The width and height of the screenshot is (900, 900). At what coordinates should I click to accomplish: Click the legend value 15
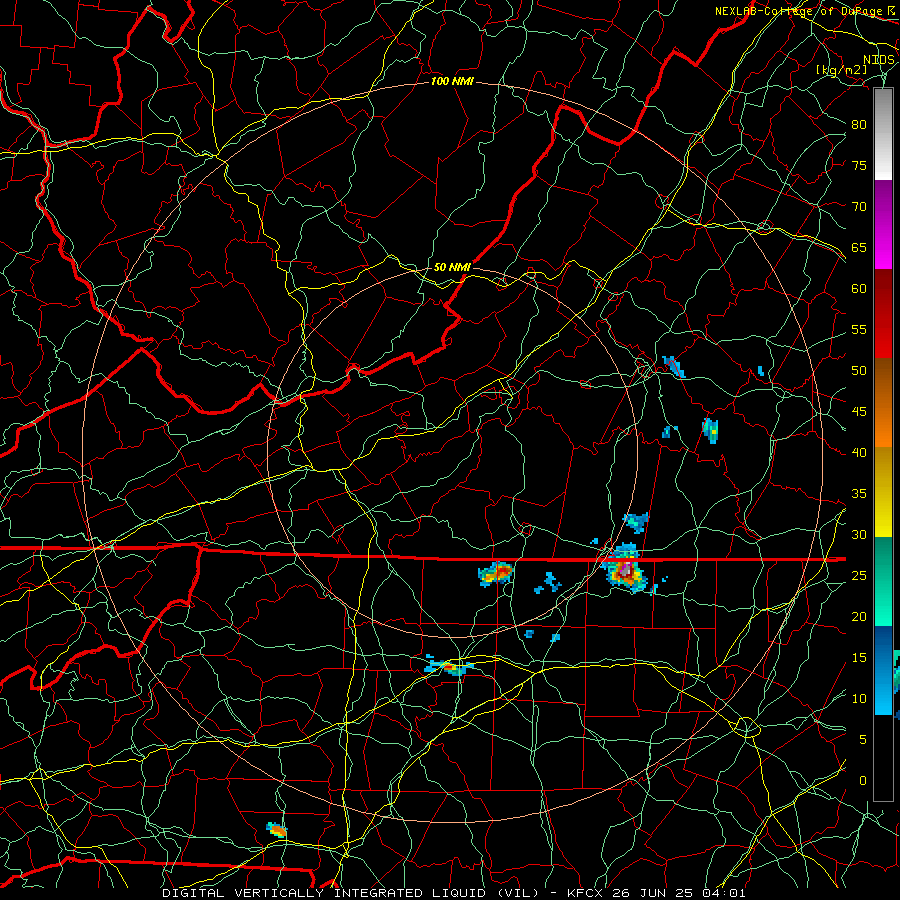point(859,658)
